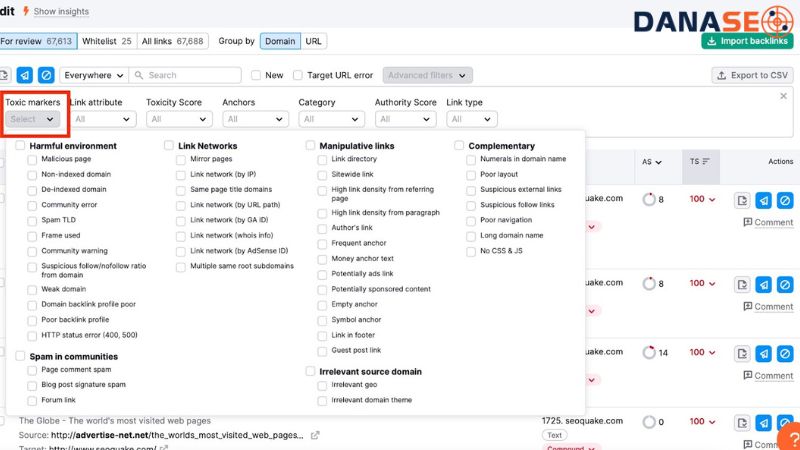800x450 pixels.
Task: Tick the Target URL error checkbox
Action: click(x=298, y=75)
